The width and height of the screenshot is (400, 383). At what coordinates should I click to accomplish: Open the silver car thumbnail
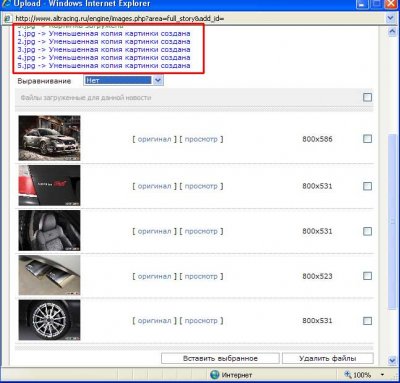coord(49,138)
